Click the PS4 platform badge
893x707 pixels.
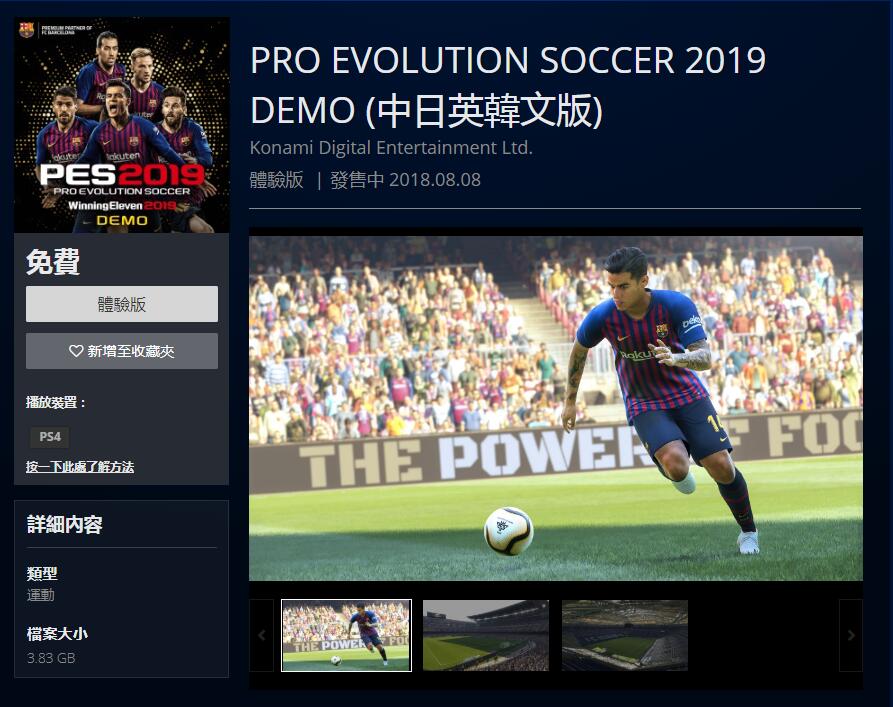(50, 437)
